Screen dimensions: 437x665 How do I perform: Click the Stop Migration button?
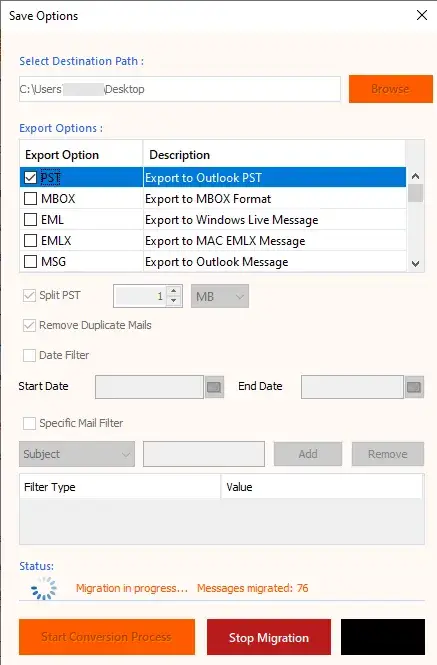coord(269,637)
